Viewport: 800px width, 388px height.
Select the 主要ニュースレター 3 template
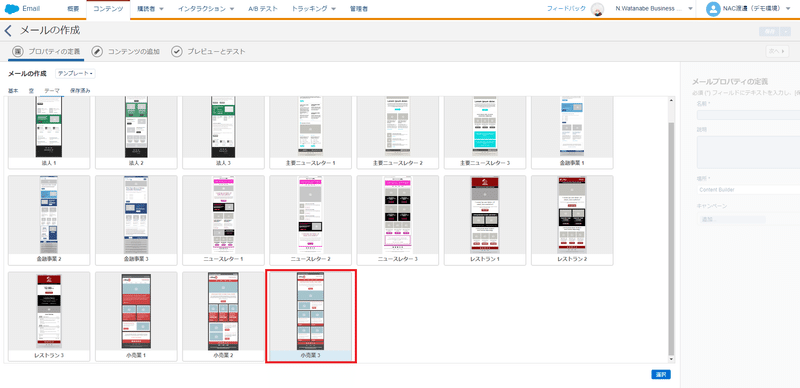(485, 132)
